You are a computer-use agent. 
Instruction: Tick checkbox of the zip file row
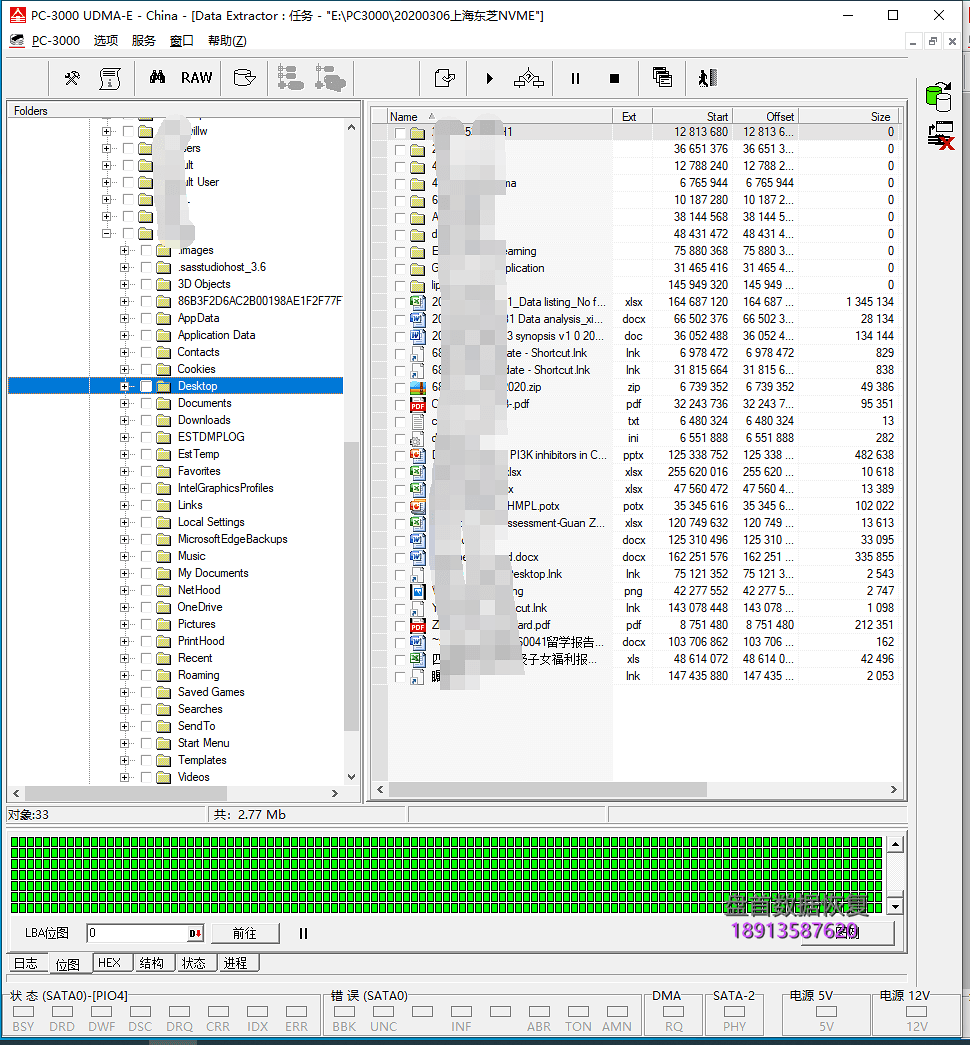pos(400,388)
